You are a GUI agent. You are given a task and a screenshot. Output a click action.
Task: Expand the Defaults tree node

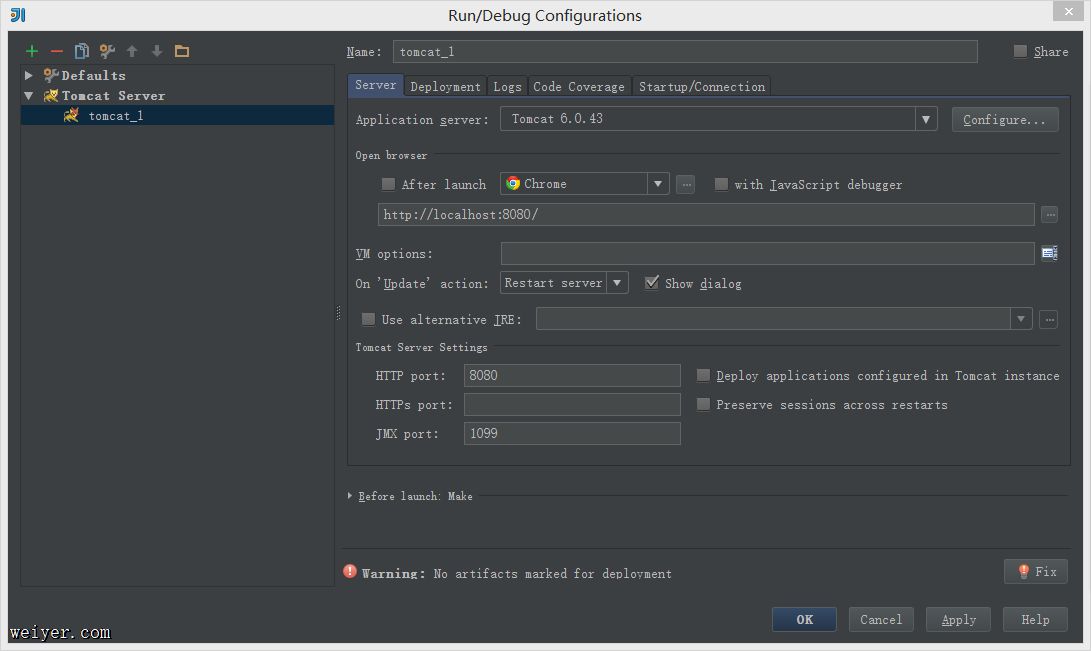pyautogui.click(x=29, y=75)
